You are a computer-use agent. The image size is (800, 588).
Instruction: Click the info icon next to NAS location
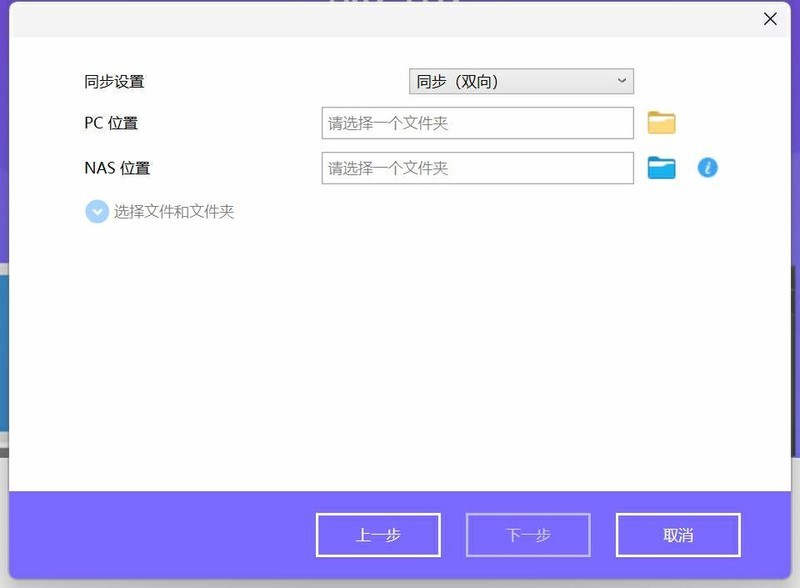(707, 168)
